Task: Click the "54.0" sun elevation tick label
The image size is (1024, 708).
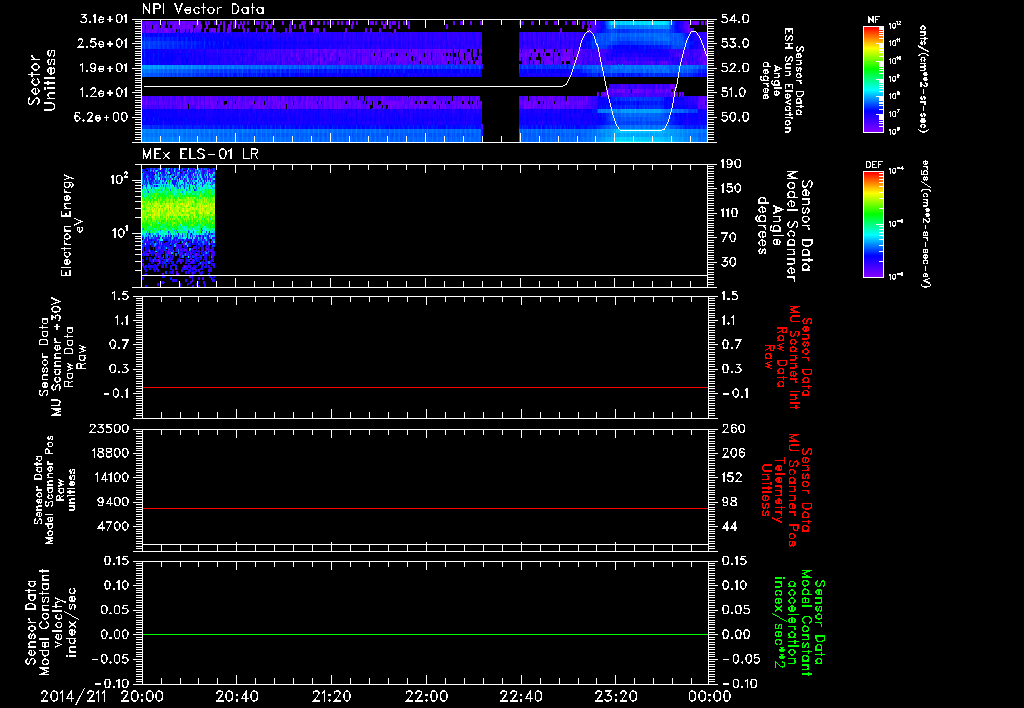Action: point(735,19)
